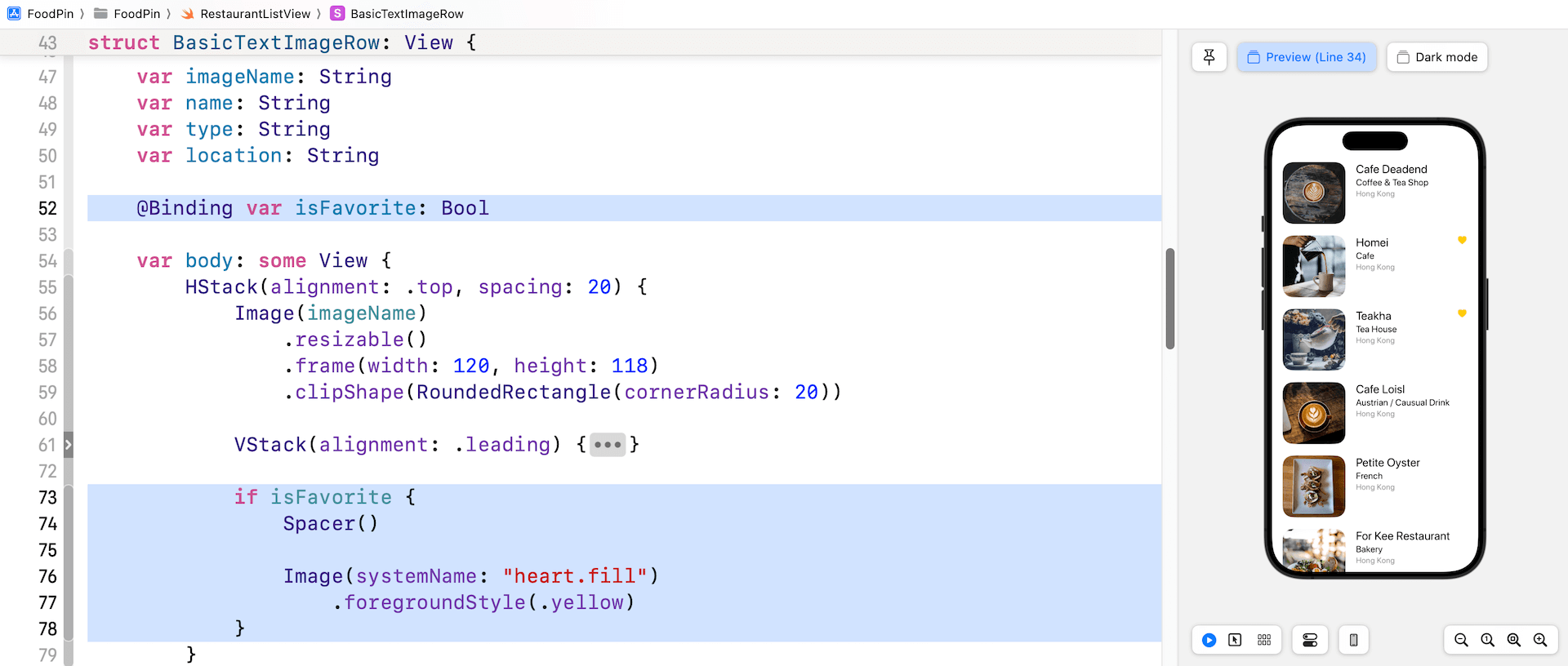Select the Preview (Line 34) tab

click(1307, 57)
